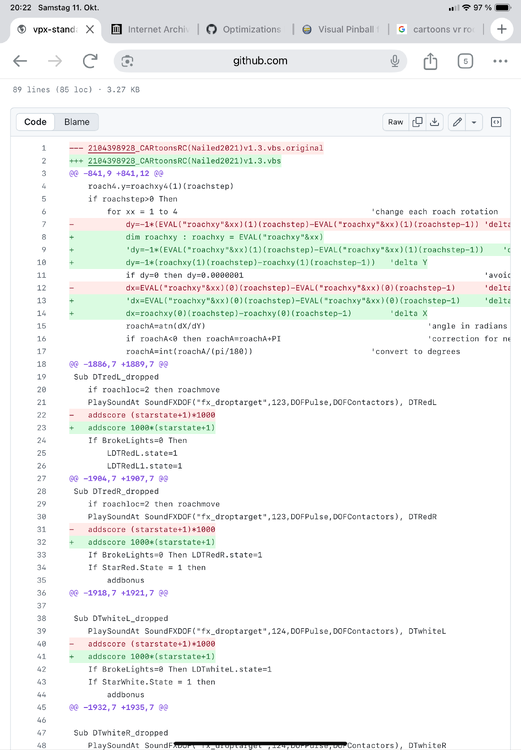Screen dimensions: 521x750
Task: Download the raw file
Action: click(x=434, y=122)
